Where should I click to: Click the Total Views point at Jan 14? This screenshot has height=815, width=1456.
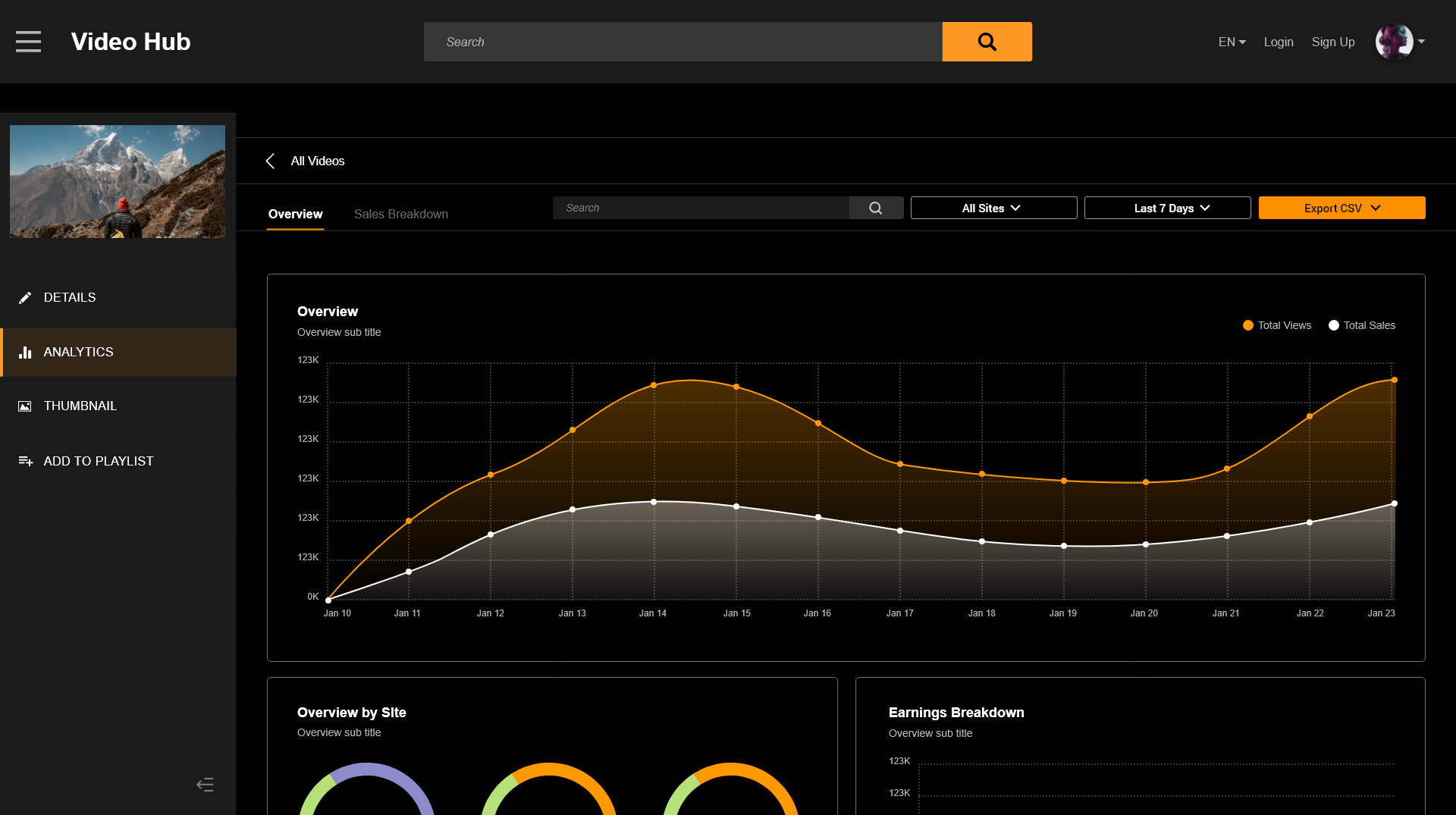click(654, 385)
